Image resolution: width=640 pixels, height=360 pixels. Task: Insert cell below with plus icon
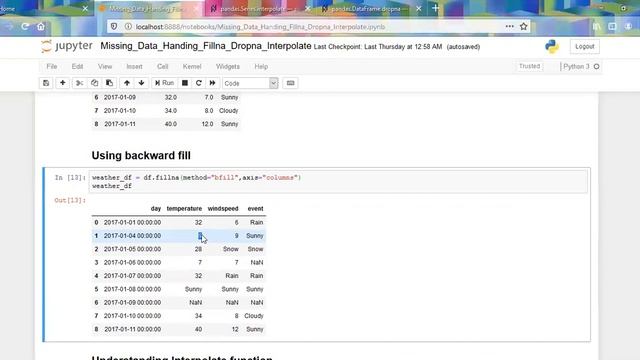(62, 83)
